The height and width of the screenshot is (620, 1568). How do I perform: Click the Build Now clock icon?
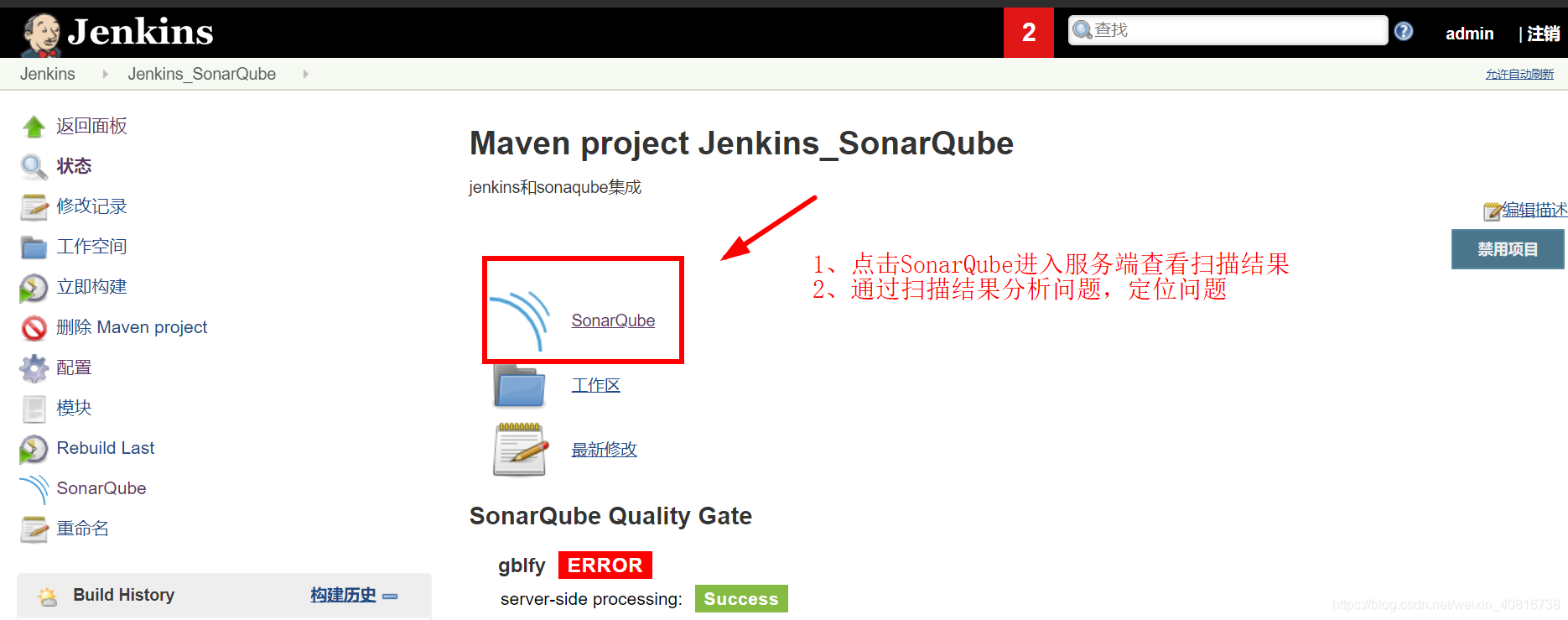pos(34,288)
